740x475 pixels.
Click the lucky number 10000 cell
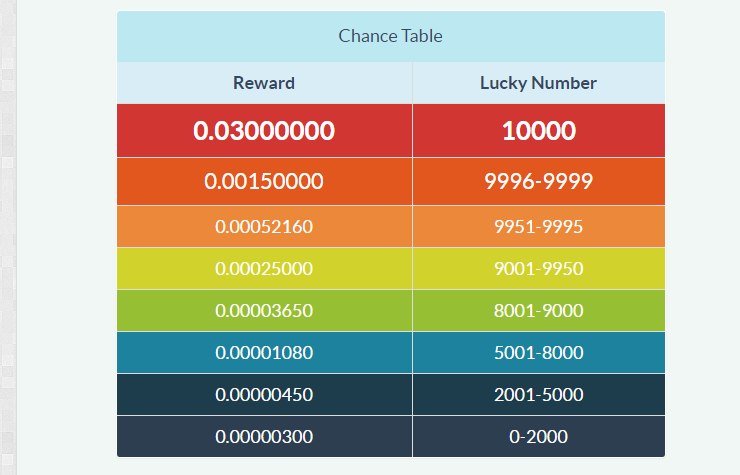[x=538, y=131]
